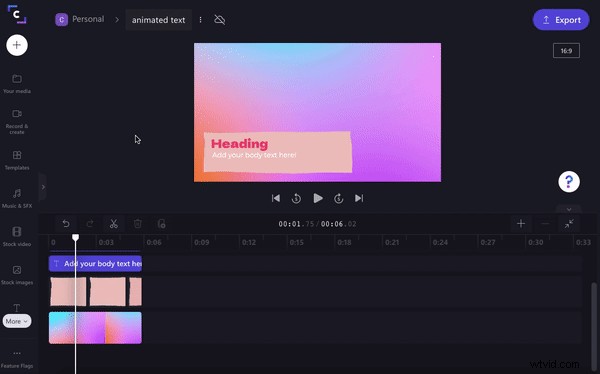Open the Music & SFX panel
This screenshot has width=600, height=374.
(17, 198)
